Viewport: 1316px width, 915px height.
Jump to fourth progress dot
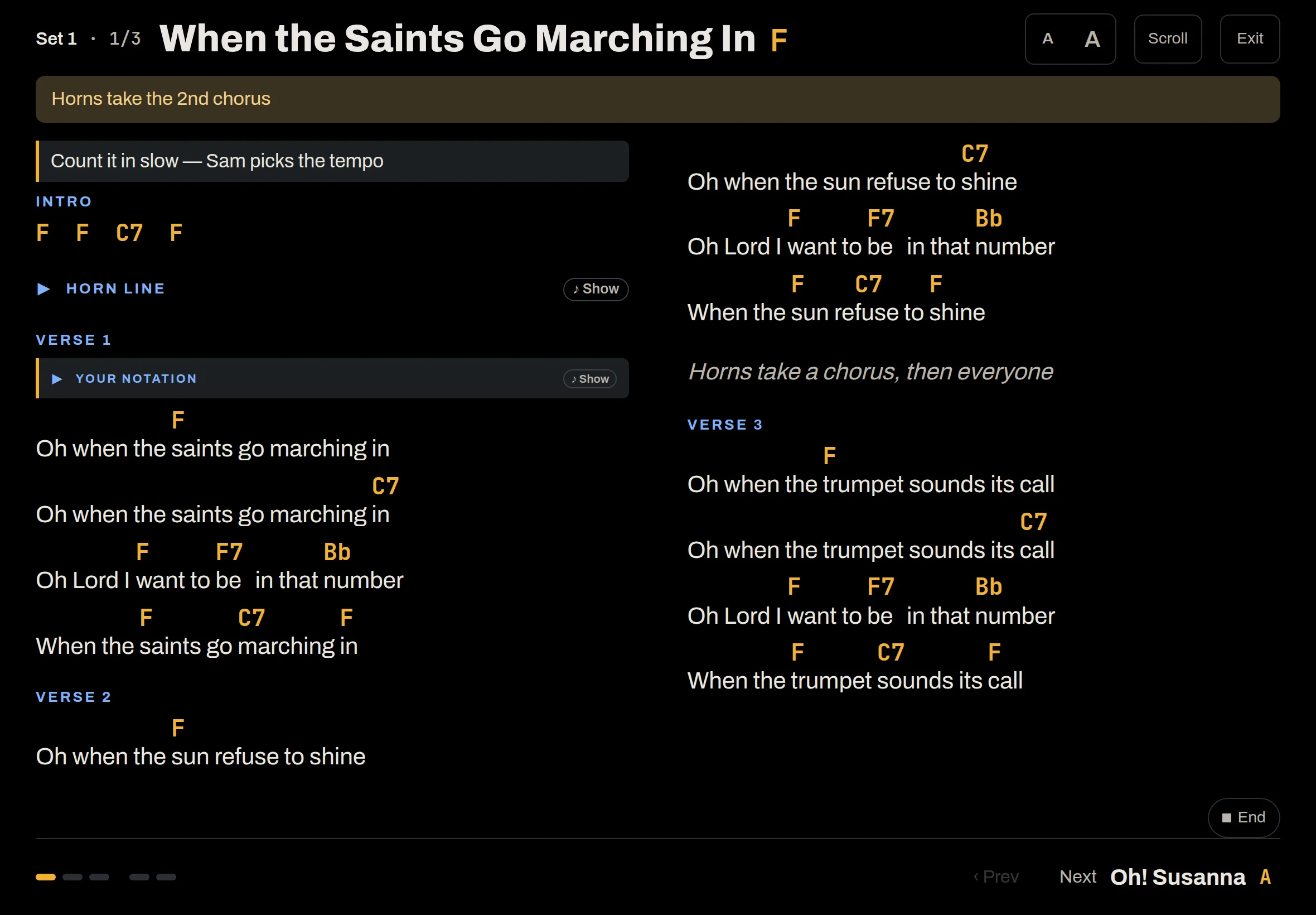[139, 877]
